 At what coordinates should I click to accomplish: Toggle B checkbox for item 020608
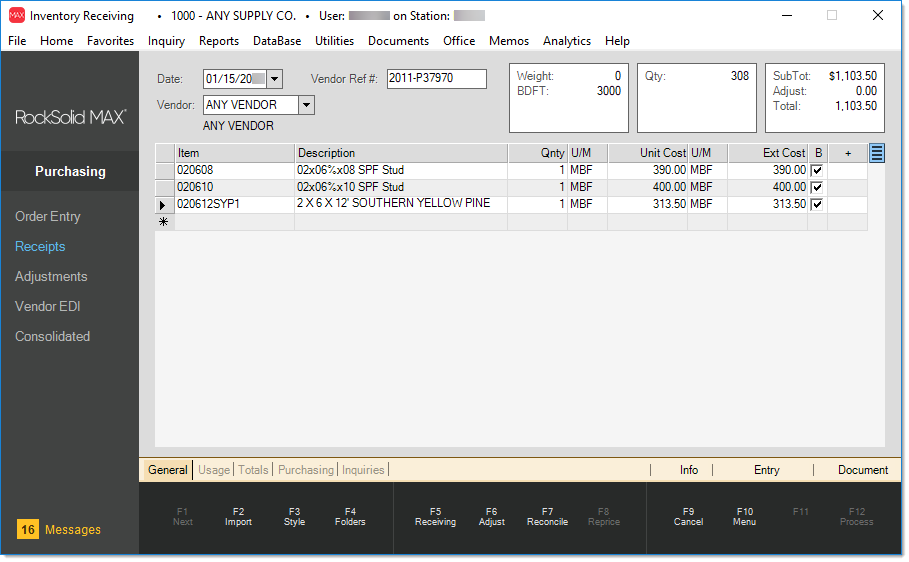(x=817, y=171)
